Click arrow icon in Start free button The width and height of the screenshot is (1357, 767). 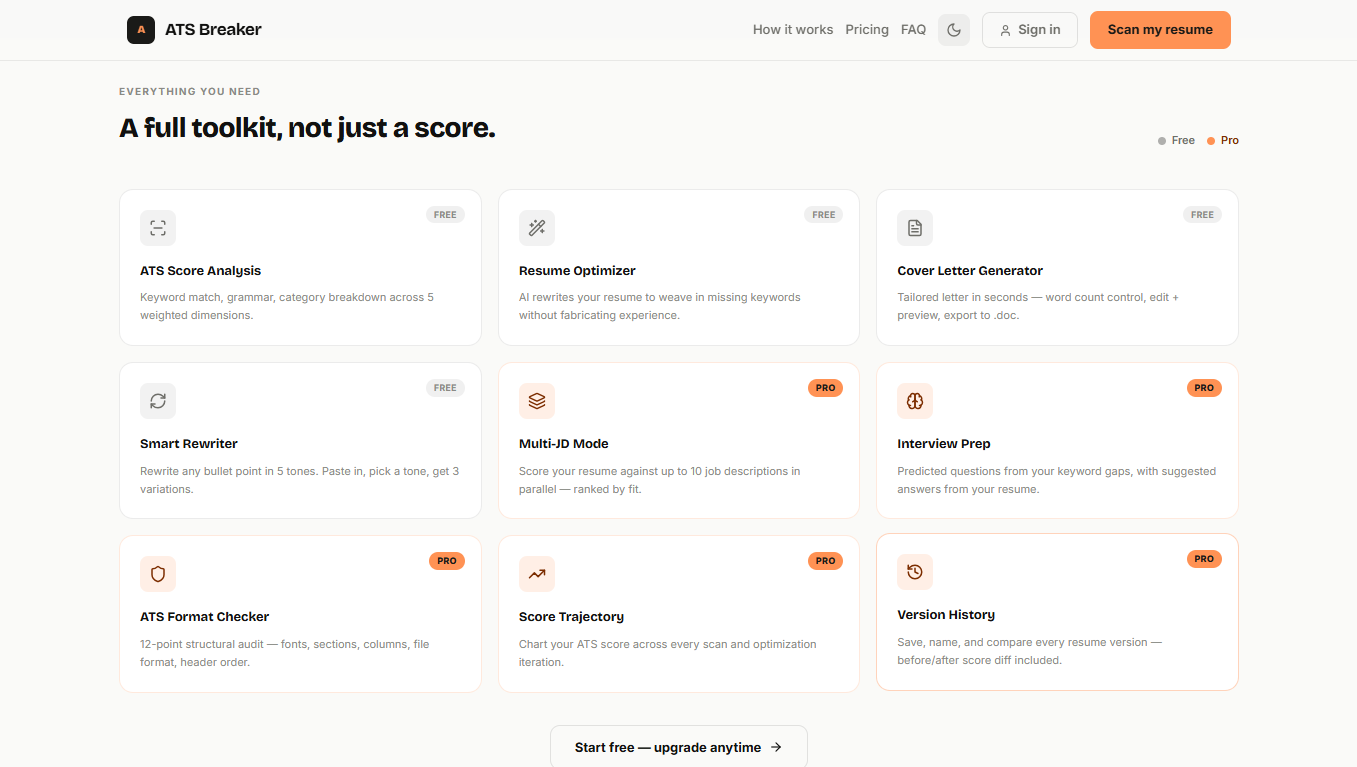776,747
